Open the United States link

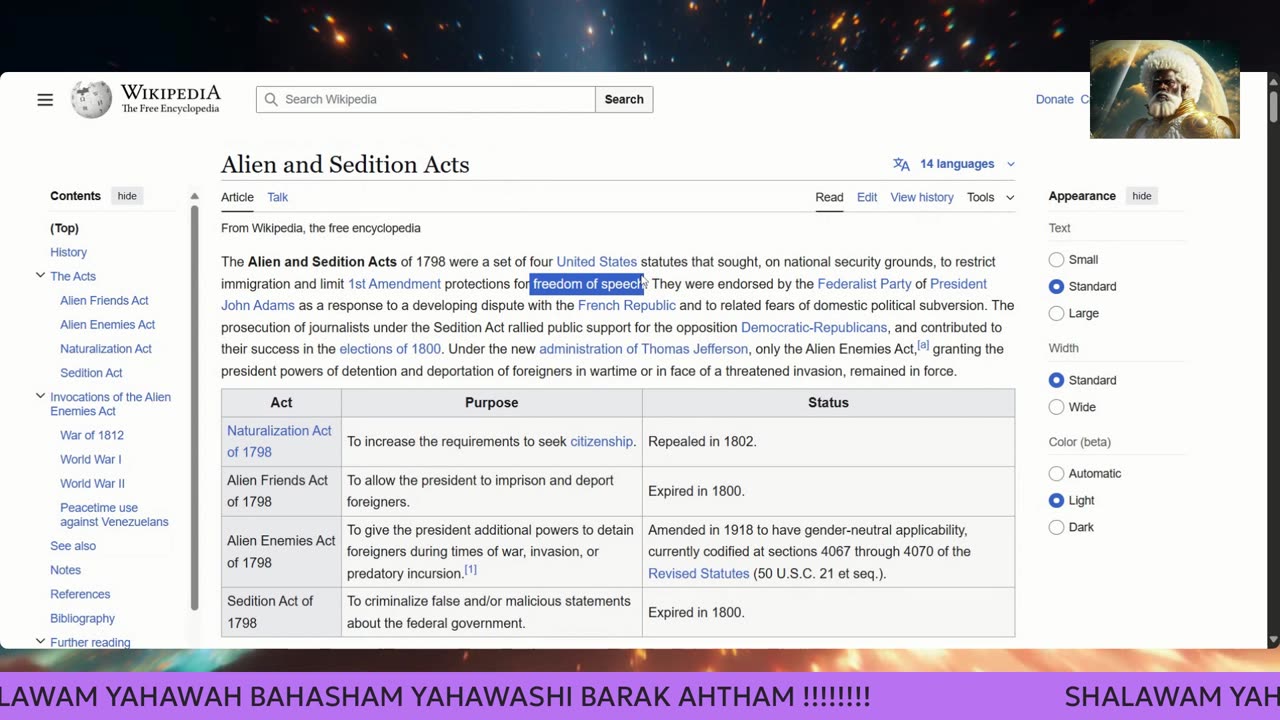[596, 262]
